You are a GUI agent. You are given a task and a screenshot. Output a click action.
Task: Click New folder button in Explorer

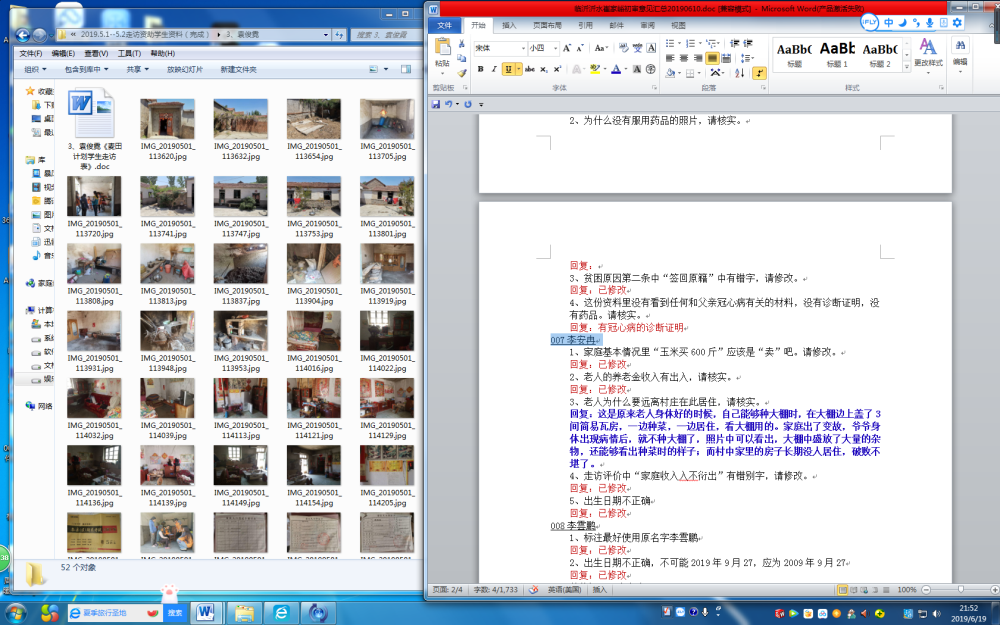pos(239,69)
